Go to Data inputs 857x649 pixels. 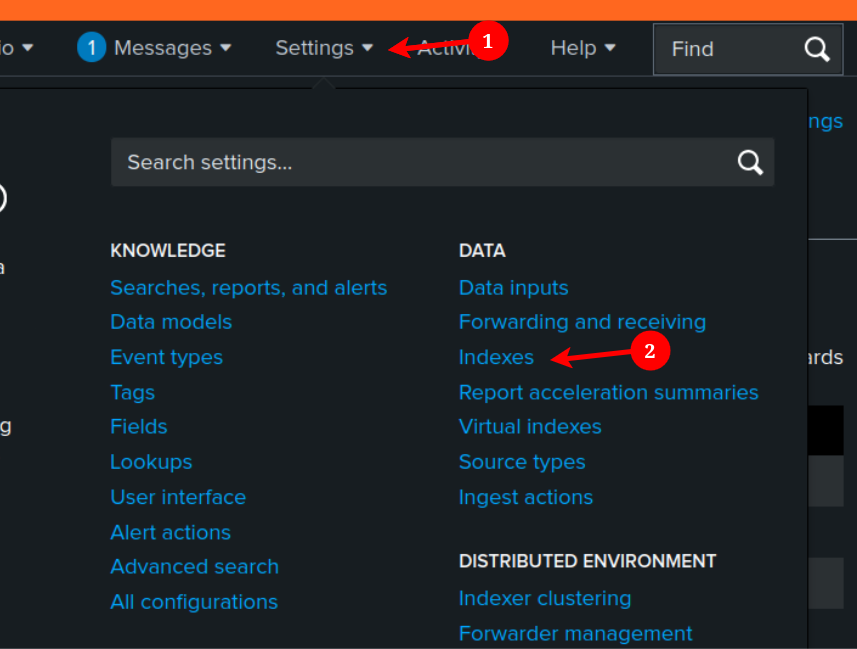click(x=513, y=288)
